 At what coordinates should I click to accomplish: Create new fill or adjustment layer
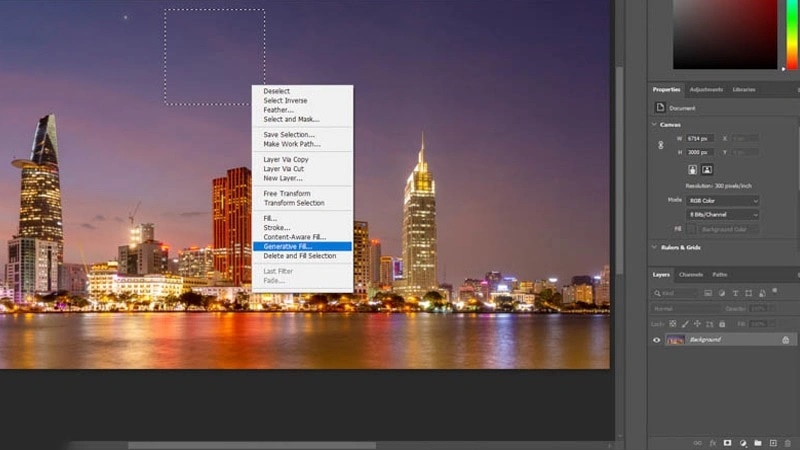pyautogui.click(x=743, y=443)
